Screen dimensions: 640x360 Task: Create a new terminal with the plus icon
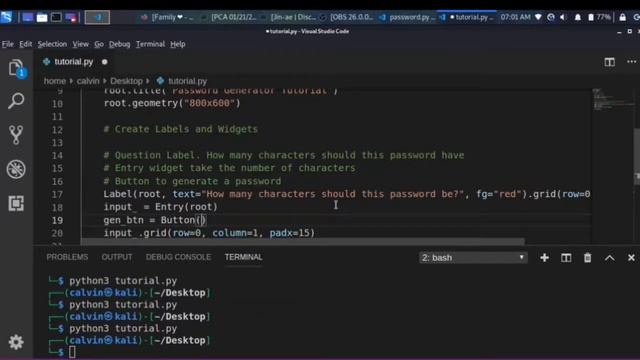544,258
